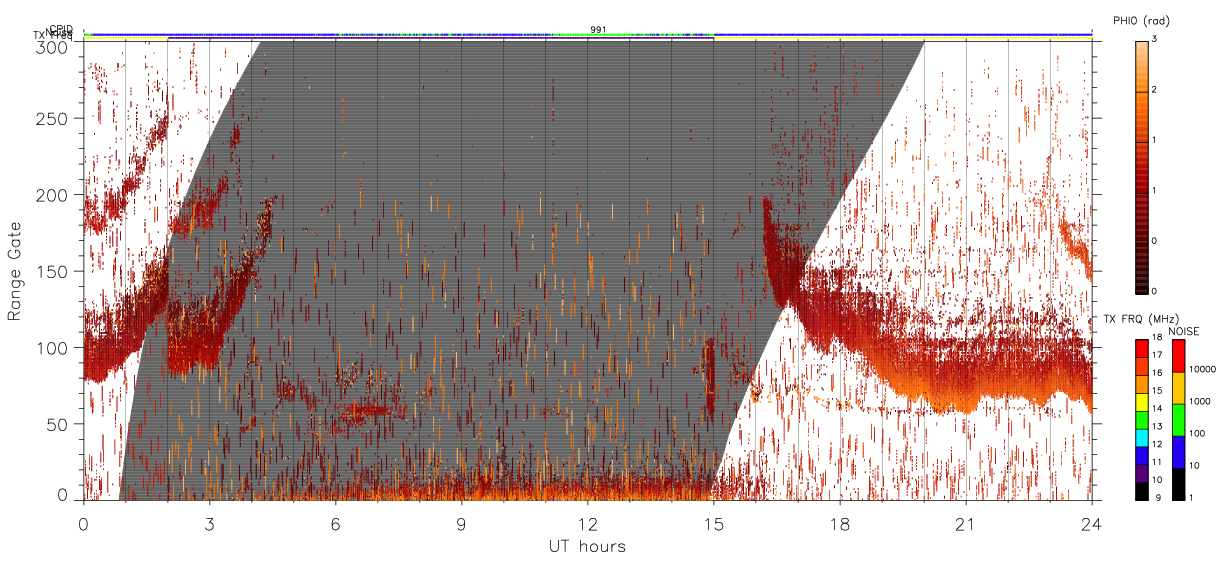The width and height of the screenshot is (1228, 567).
Task: Click the yellow 14–15 MHz TX FRQ swatch
Action: 1141,401
